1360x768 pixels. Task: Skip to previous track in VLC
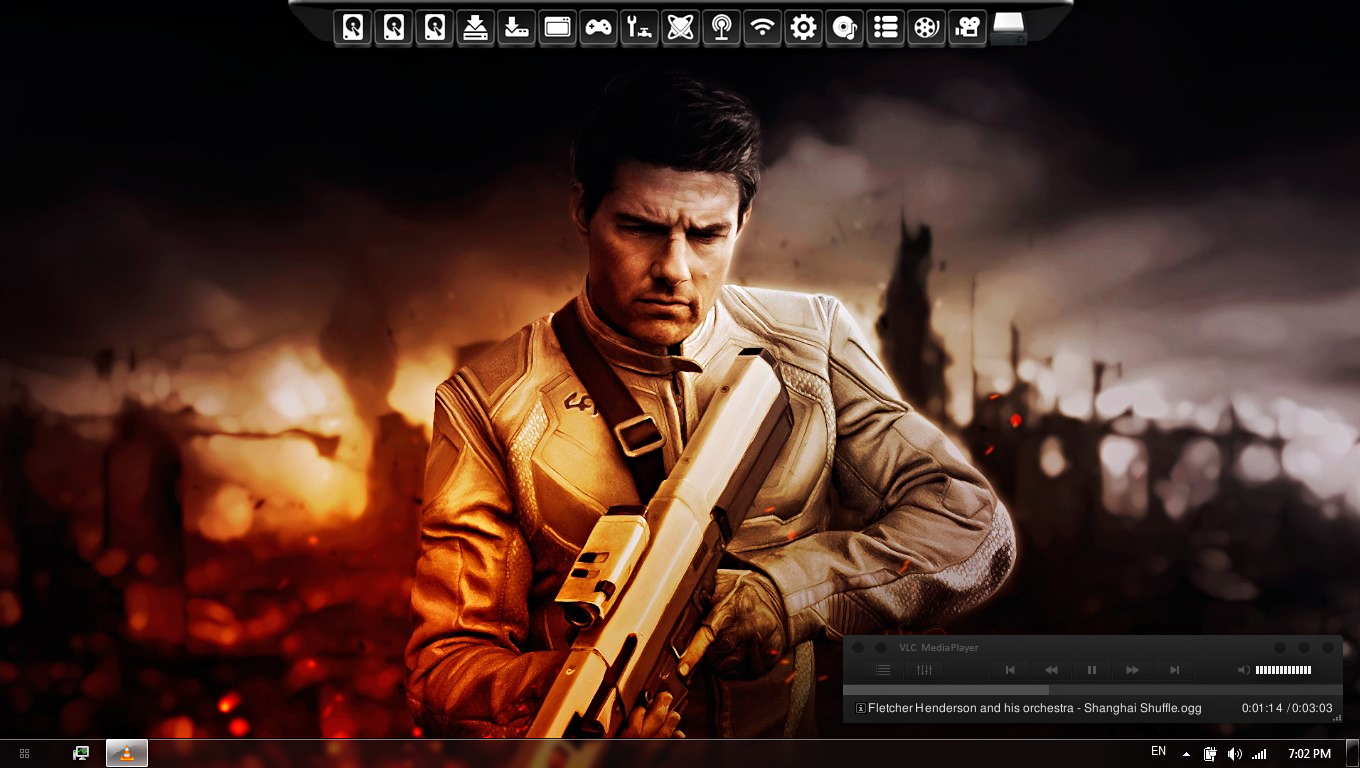click(x=1010, y=670)
